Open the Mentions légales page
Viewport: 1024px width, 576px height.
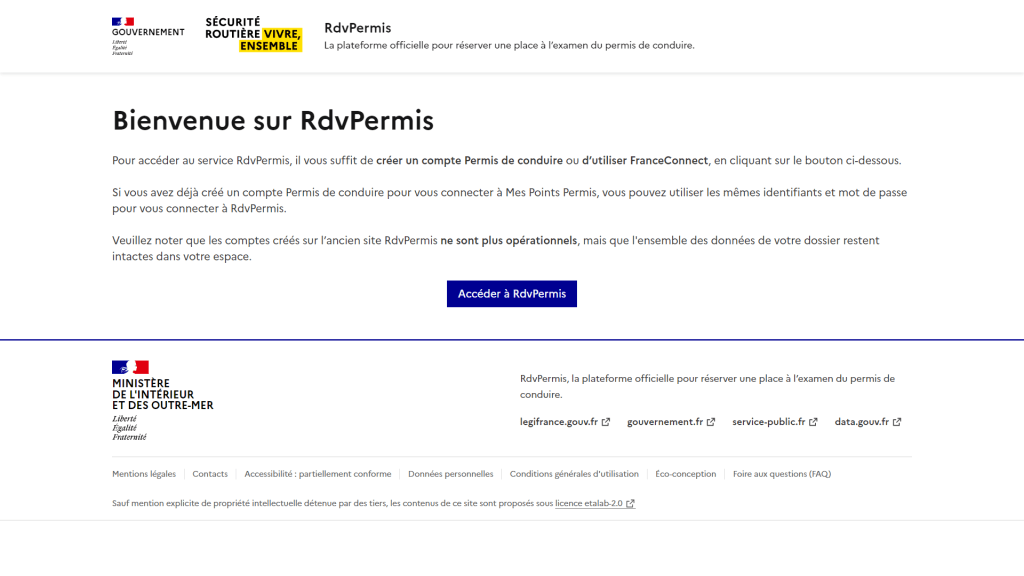click(x=143, y=473)
